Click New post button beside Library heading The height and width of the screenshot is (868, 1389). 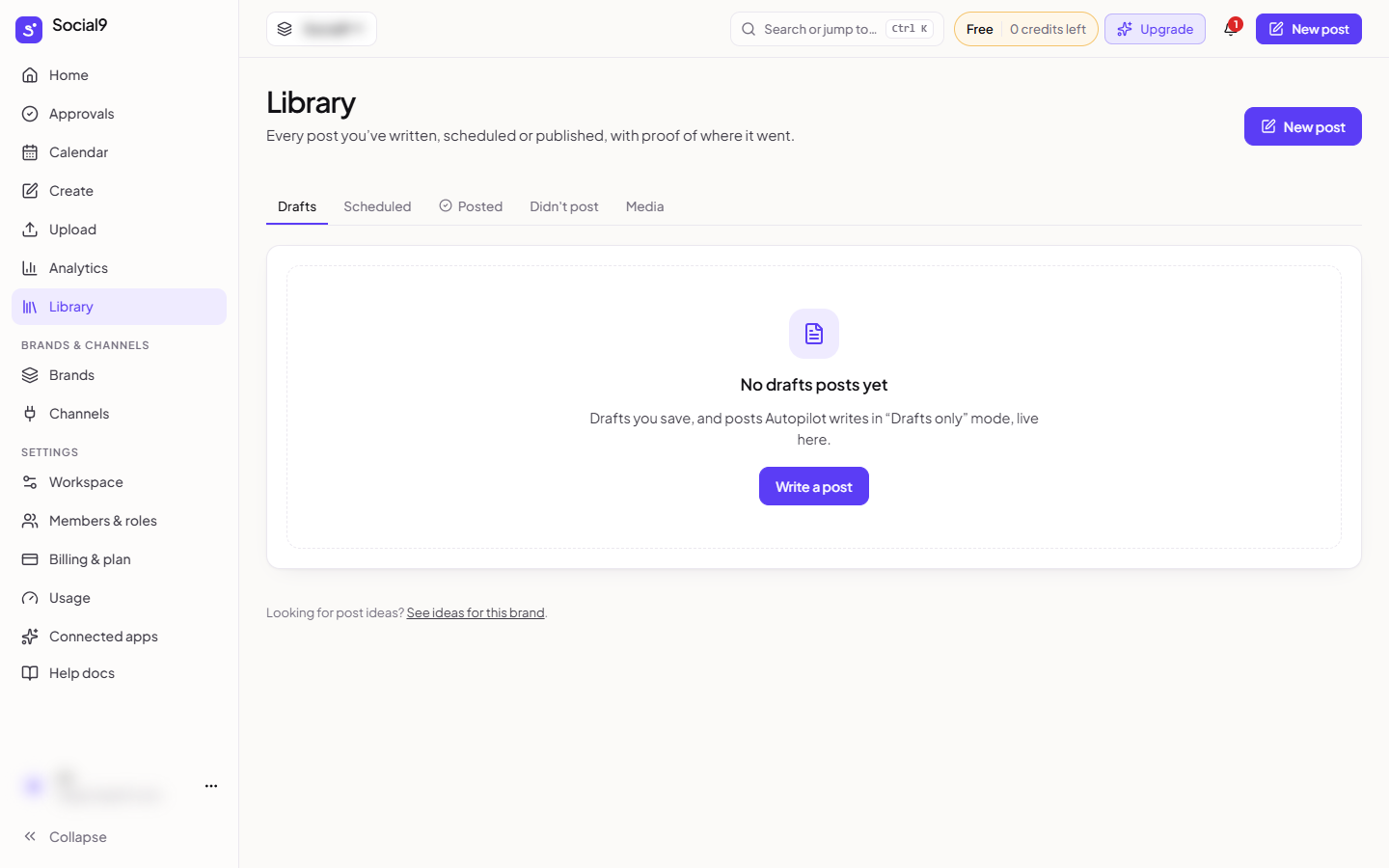pos(1303,126)
